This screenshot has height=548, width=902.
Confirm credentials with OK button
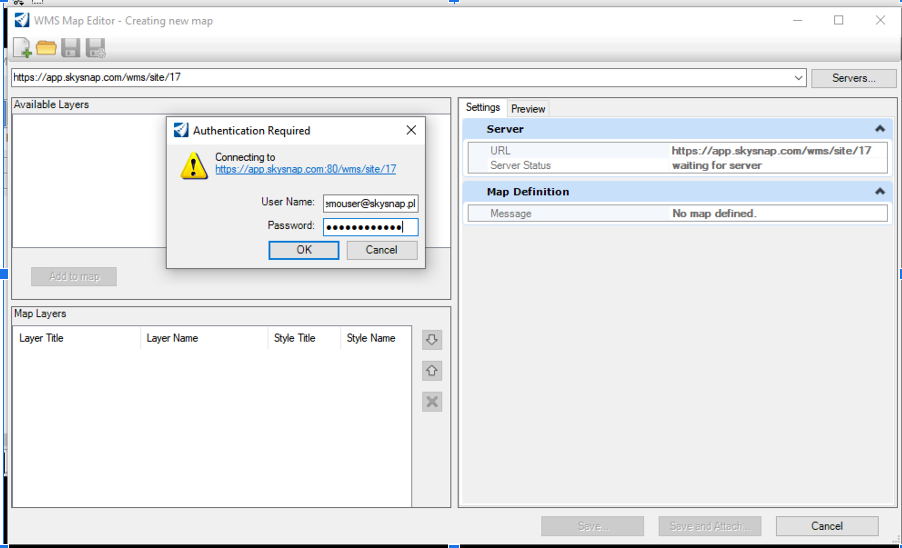(304, 250)
